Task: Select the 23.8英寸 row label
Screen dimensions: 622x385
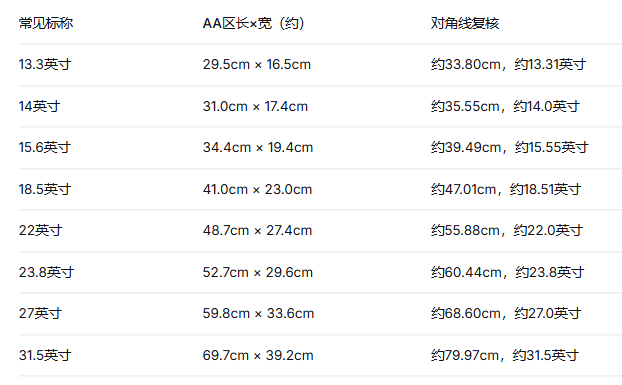Action: coord(46,272)
